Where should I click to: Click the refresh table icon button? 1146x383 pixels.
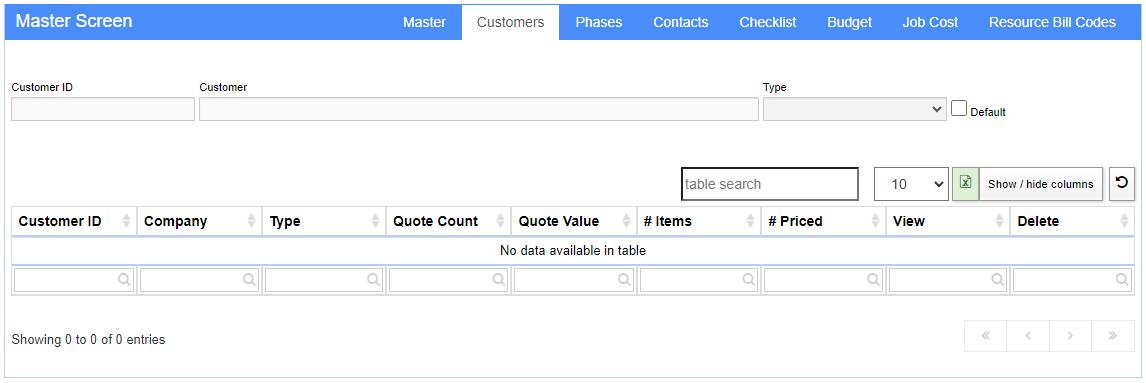coord(1121,183)
